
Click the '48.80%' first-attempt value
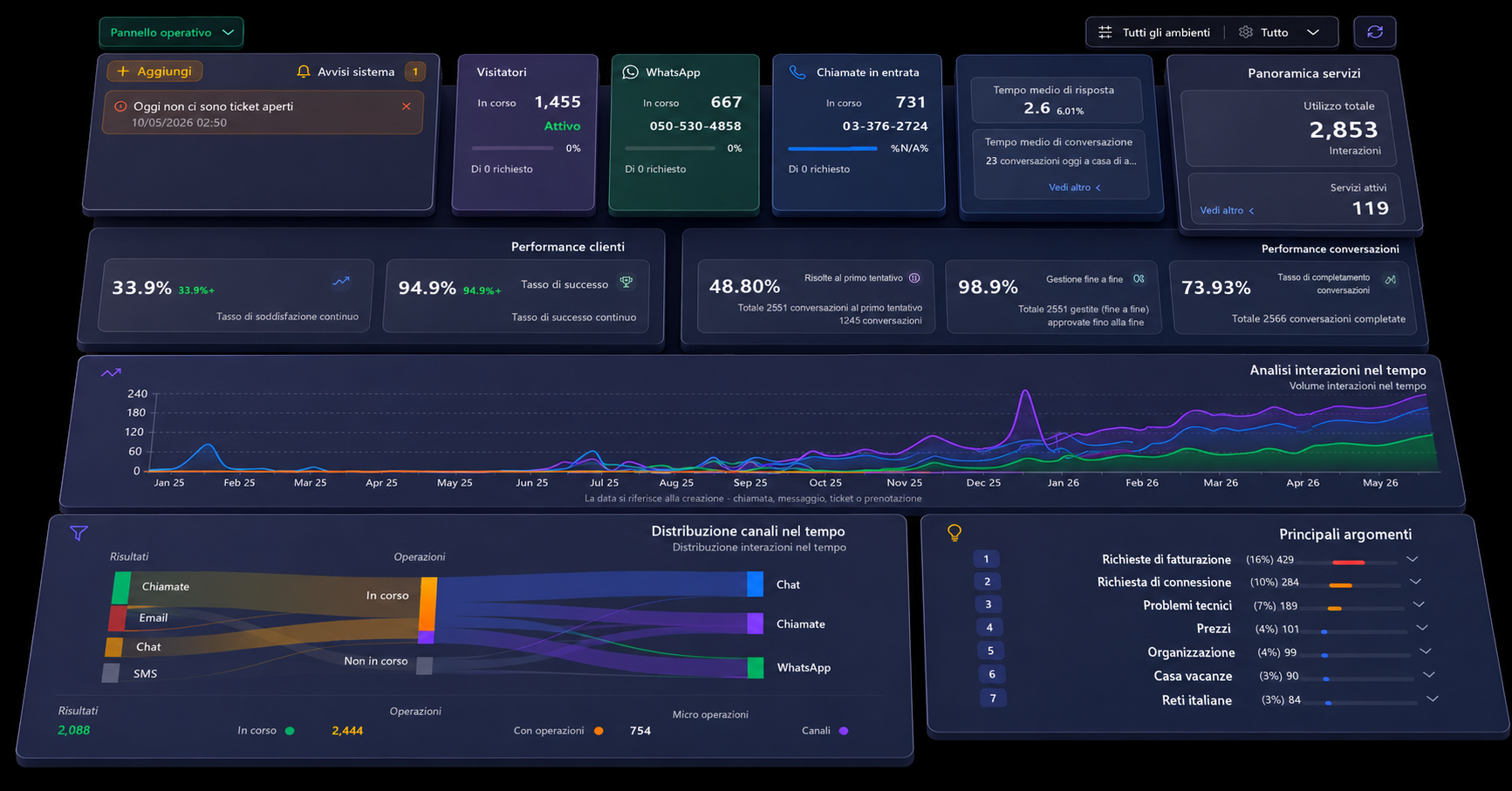(744, 286)
